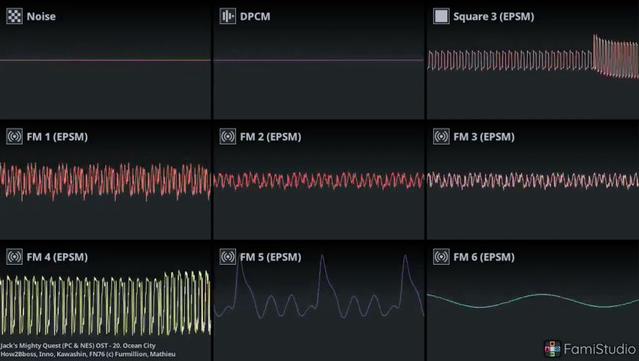Click the FM 2 (EPSM) channel icon

227,136
